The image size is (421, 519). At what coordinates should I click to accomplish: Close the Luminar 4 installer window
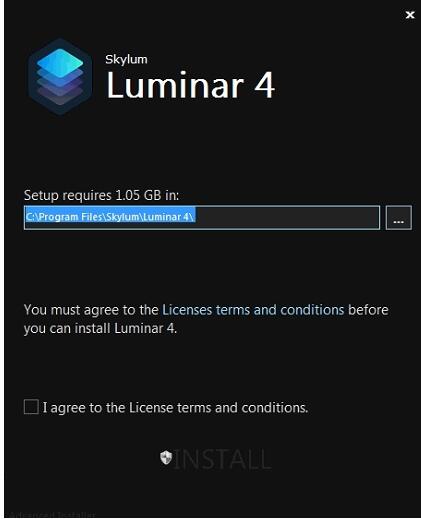pos(410,15)
